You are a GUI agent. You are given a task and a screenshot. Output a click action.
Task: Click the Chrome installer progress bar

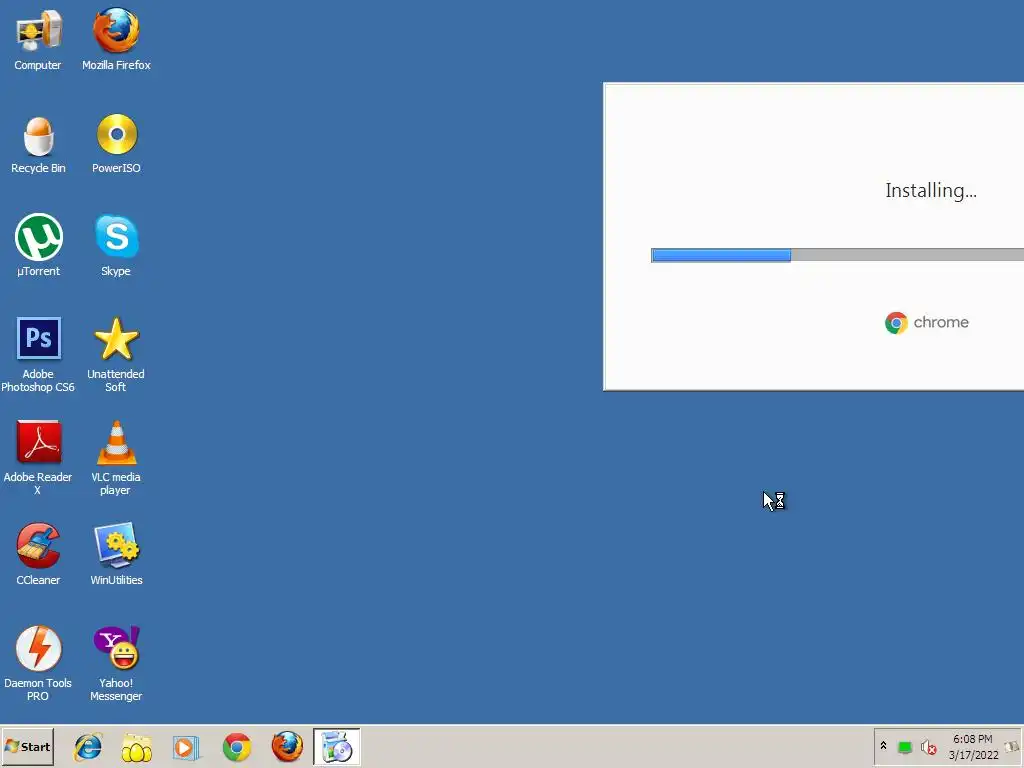point(837,255)
